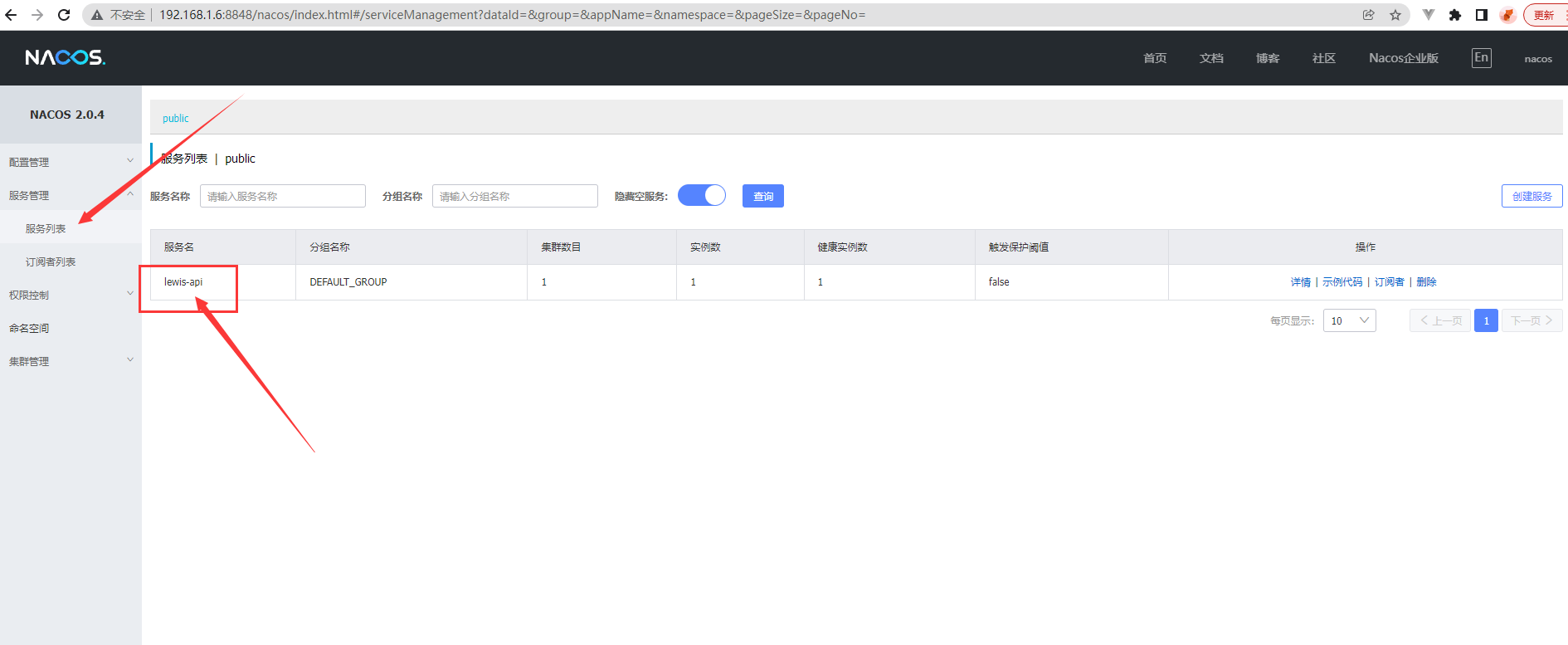The image size is (1568, 645).
Task: Go back with browser back arrow
Action: click(11, 15)
